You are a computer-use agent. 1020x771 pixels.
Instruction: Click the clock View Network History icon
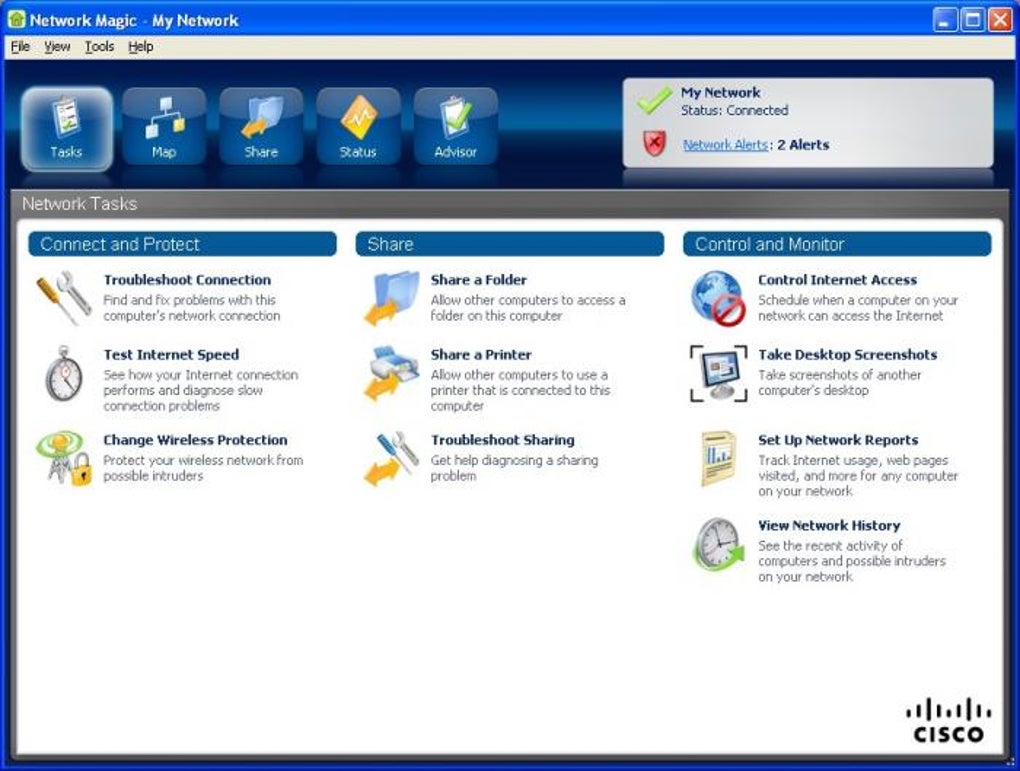(718, 545)
